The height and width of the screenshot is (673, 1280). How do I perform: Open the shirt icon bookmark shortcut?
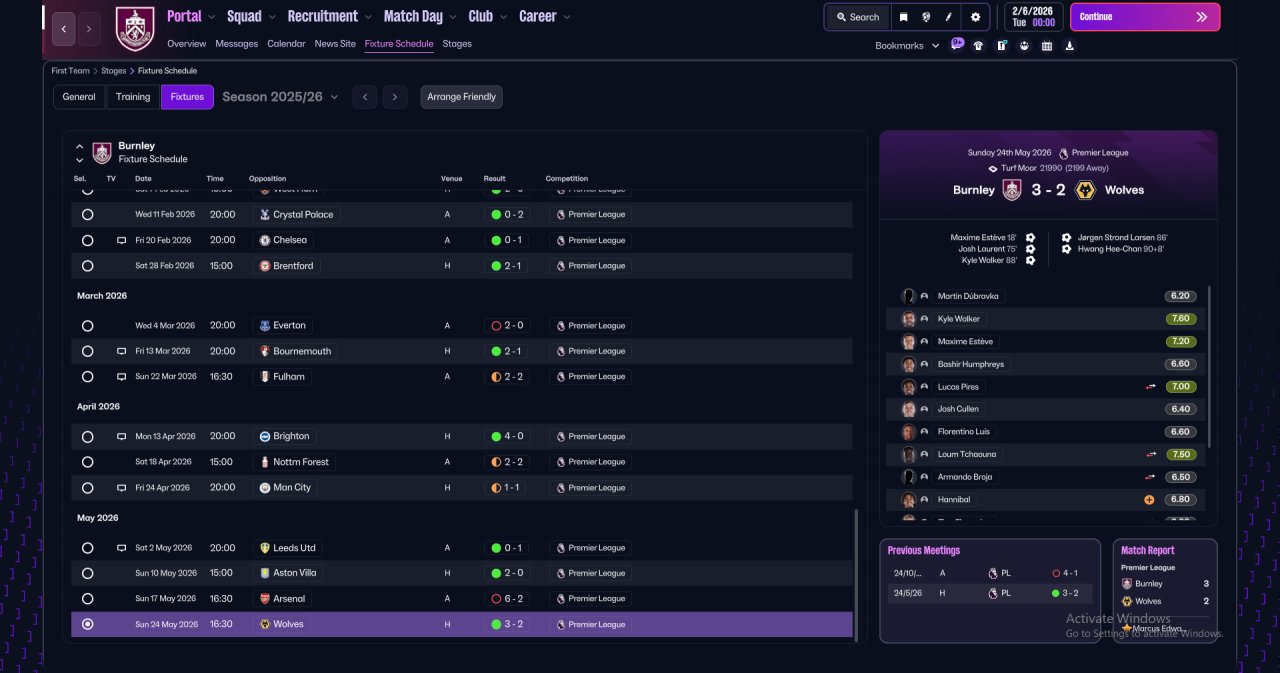coord(978,45)
